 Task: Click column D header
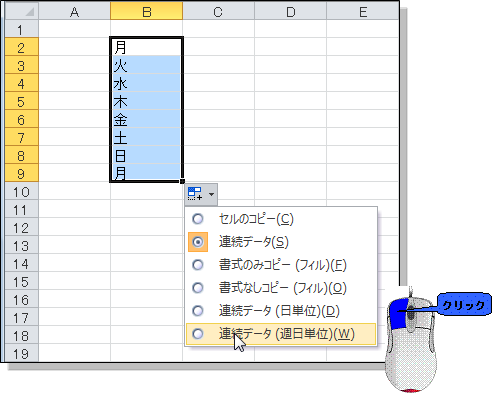[291, 11]
